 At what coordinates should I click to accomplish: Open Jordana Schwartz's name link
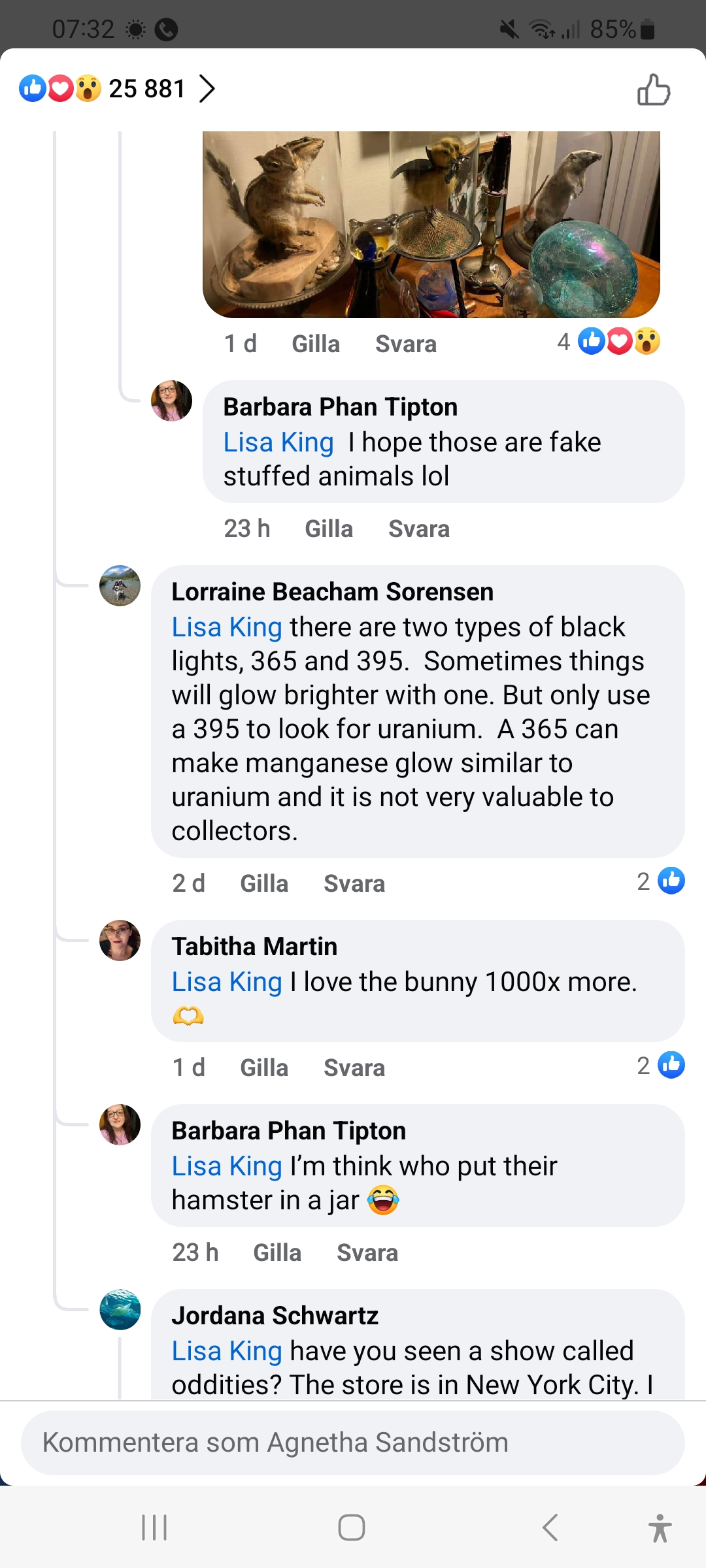(x=275, y=1315)
